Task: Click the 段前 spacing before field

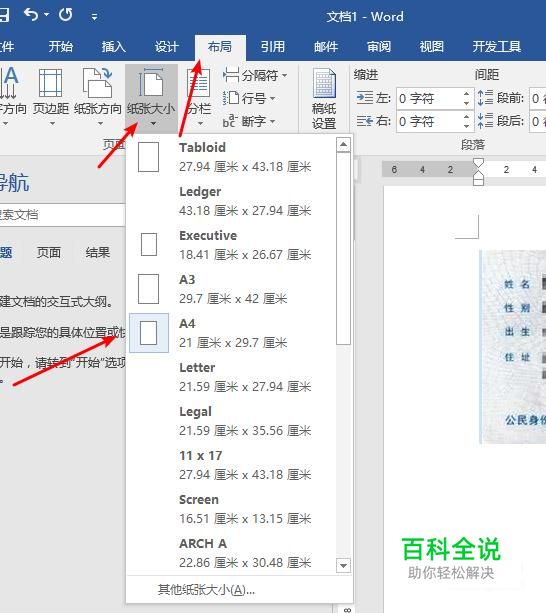Action: point(538,98)
